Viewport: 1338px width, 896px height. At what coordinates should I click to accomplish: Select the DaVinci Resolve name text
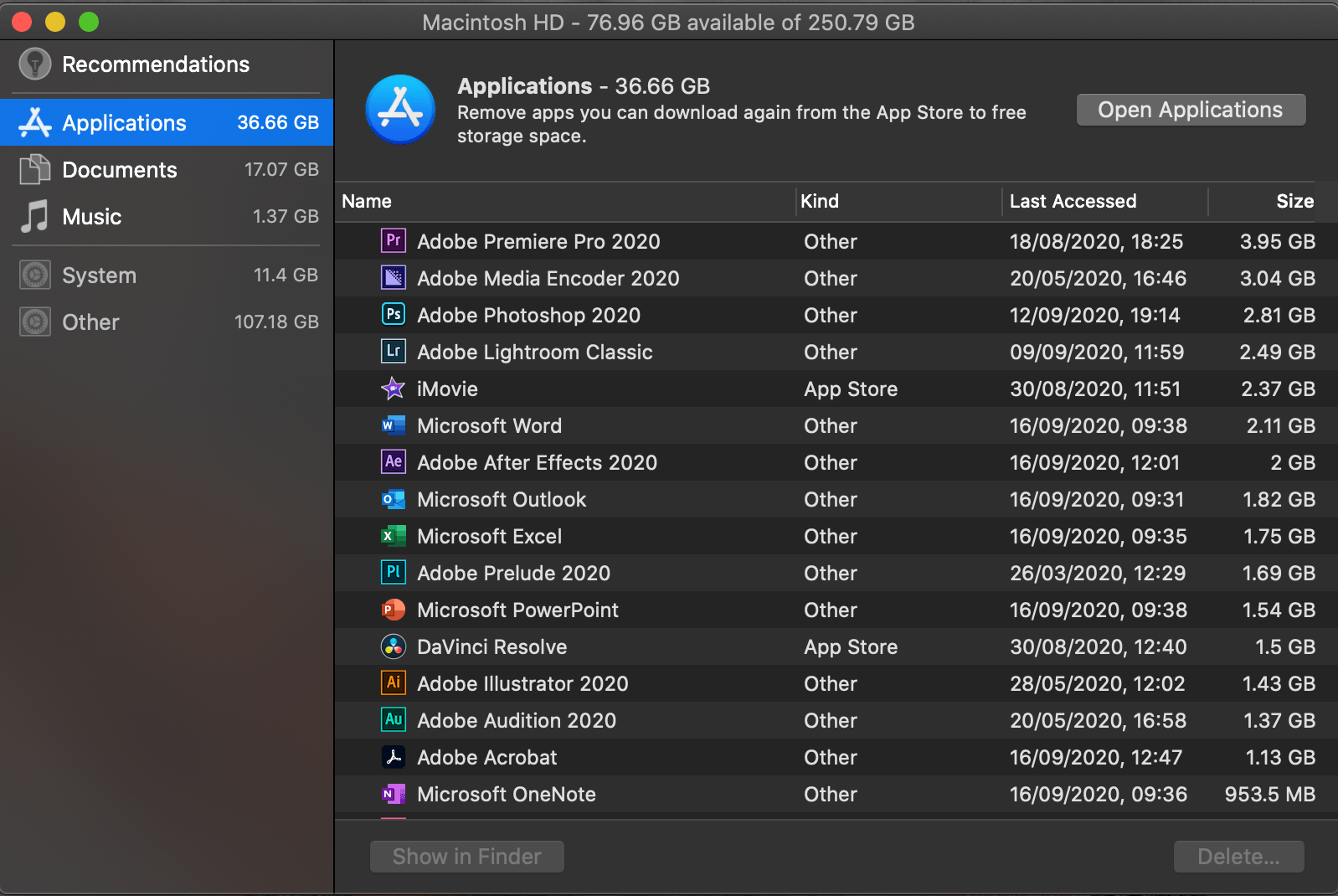[491, 646]
